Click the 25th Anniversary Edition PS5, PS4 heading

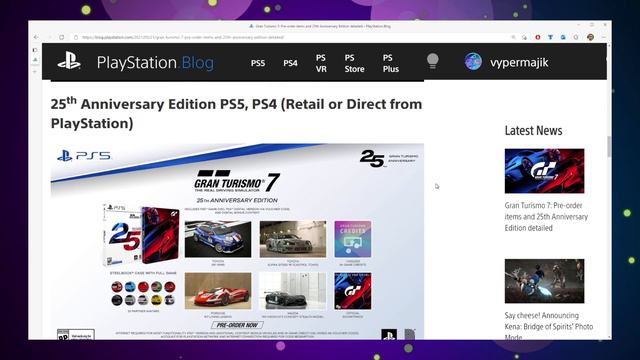(x=236, y=113)
